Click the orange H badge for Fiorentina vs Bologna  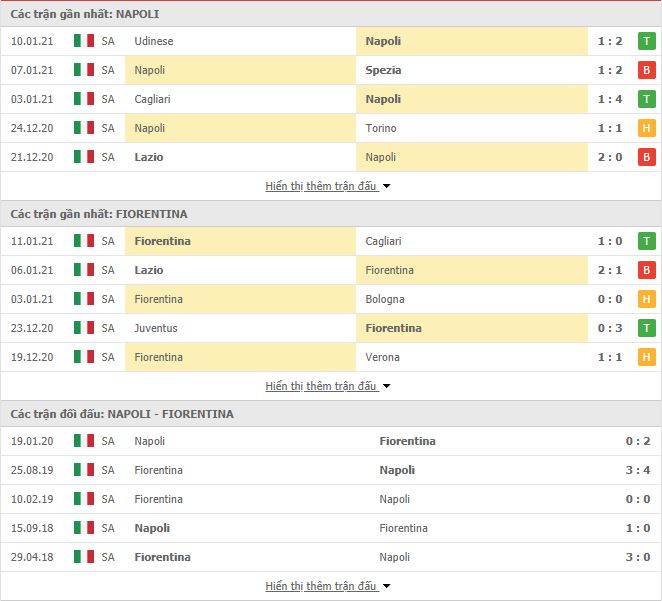pyautogui.click(x=646, y=299)
